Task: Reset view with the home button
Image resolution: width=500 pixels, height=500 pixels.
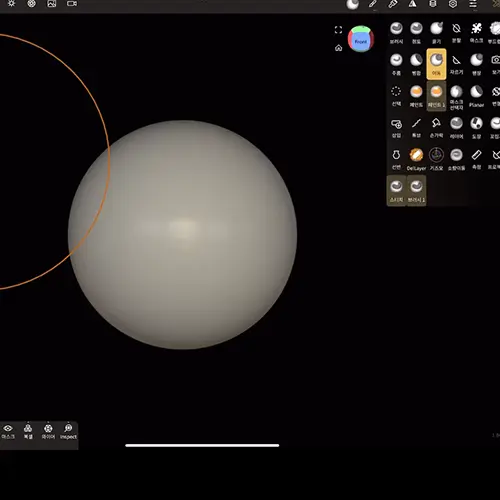Action: pyautogui.click(x=338, y=48)
